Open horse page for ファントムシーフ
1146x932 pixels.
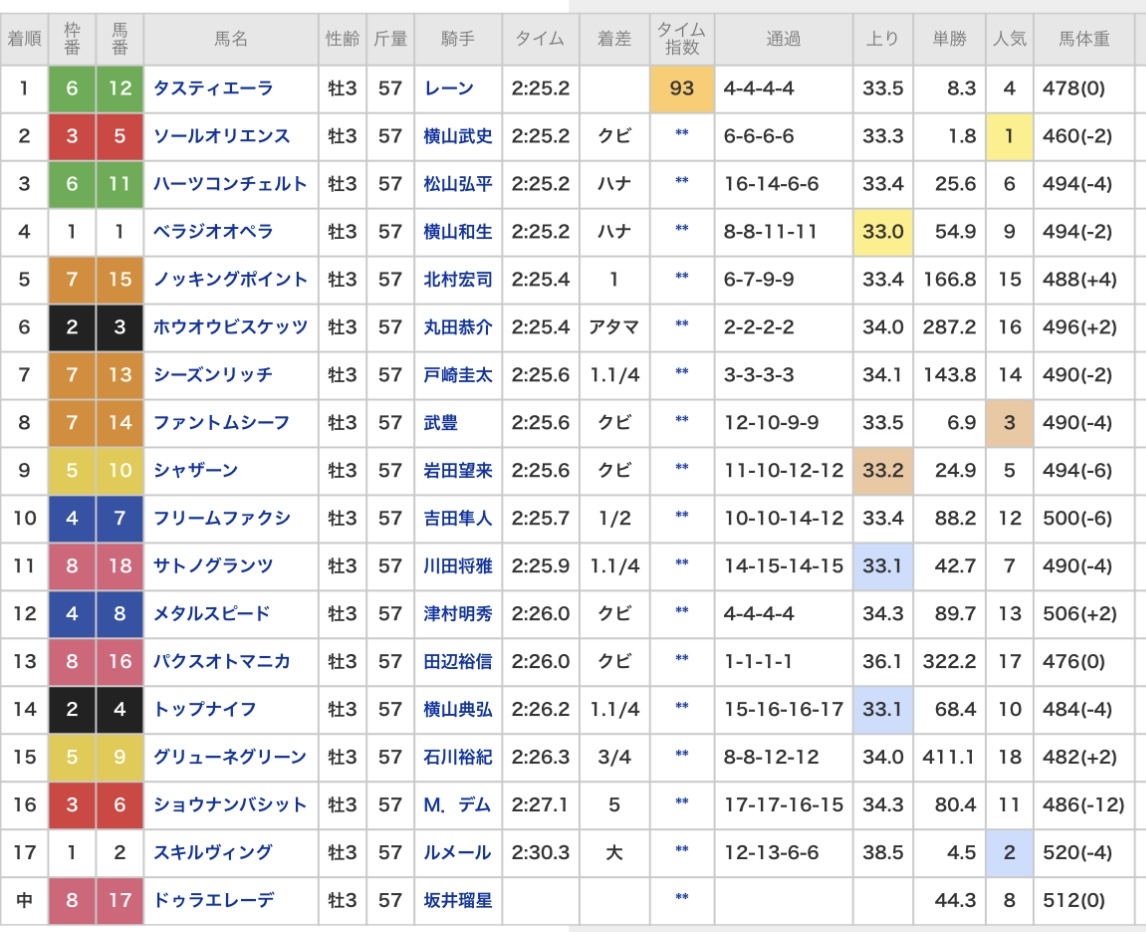click(221, 423)
